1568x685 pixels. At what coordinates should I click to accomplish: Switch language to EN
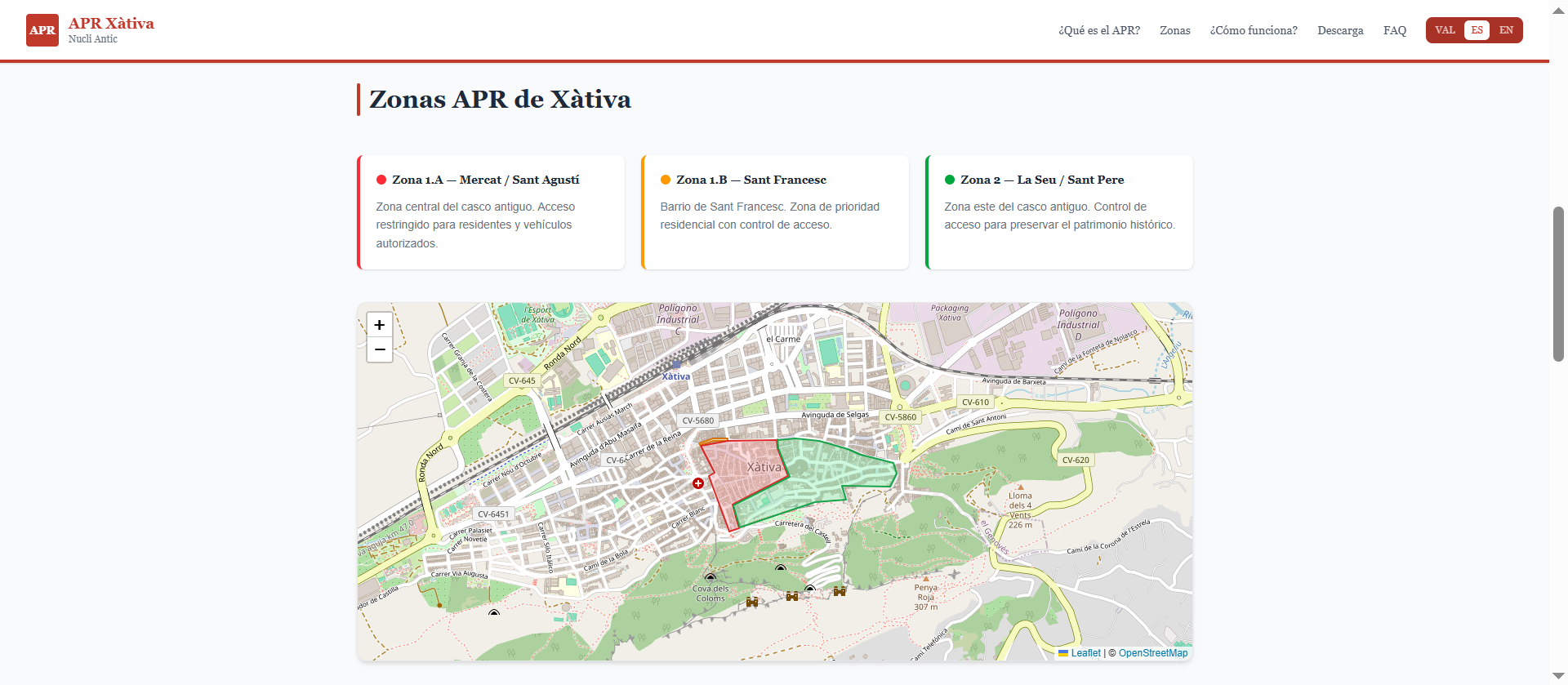[1506, 30]
